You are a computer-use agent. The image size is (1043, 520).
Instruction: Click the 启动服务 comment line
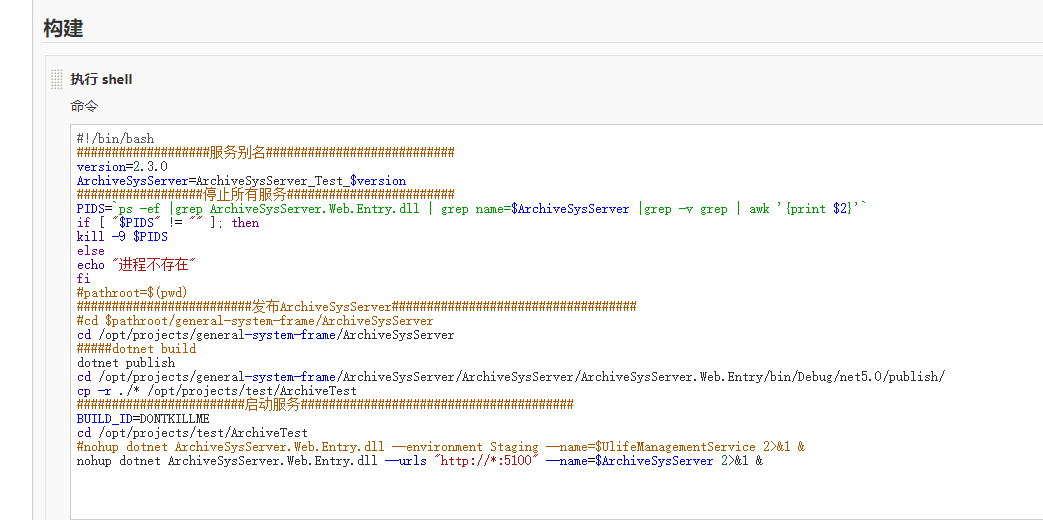click(325, 404)
